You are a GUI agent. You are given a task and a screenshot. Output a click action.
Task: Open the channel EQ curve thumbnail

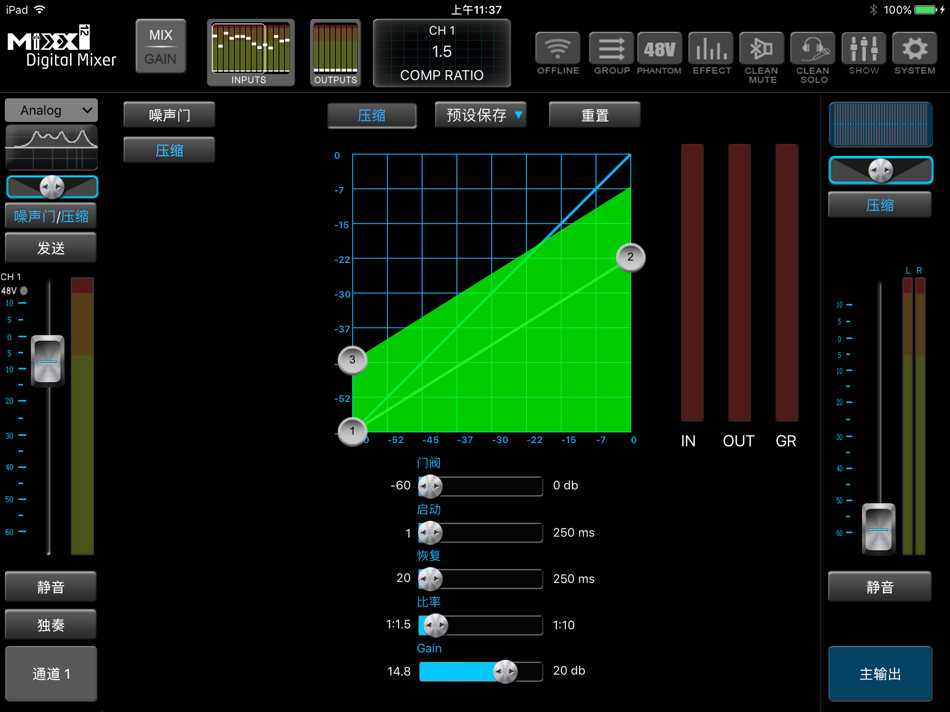pos(51,147)
